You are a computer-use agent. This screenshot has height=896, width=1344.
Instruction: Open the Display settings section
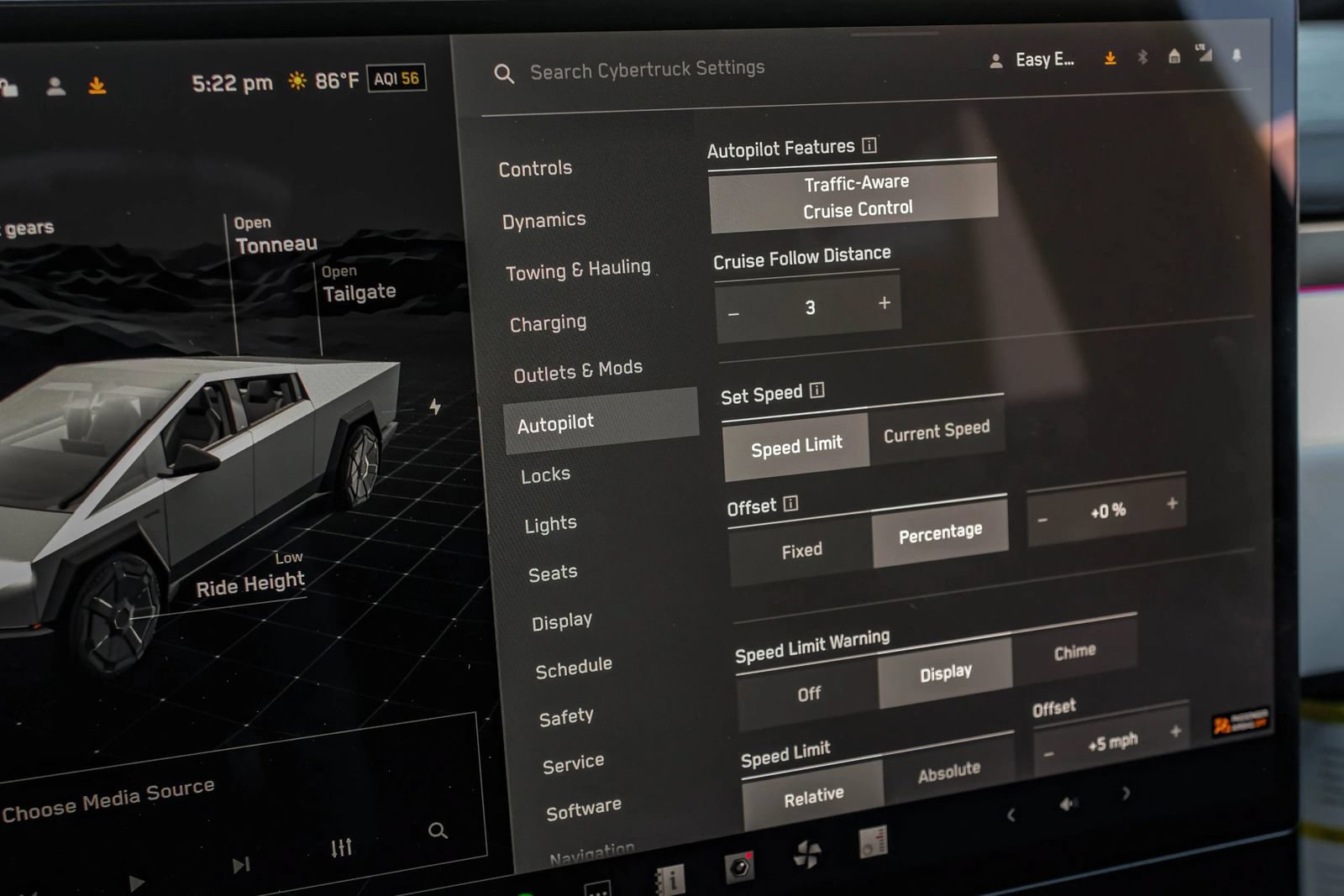[561, 622]
